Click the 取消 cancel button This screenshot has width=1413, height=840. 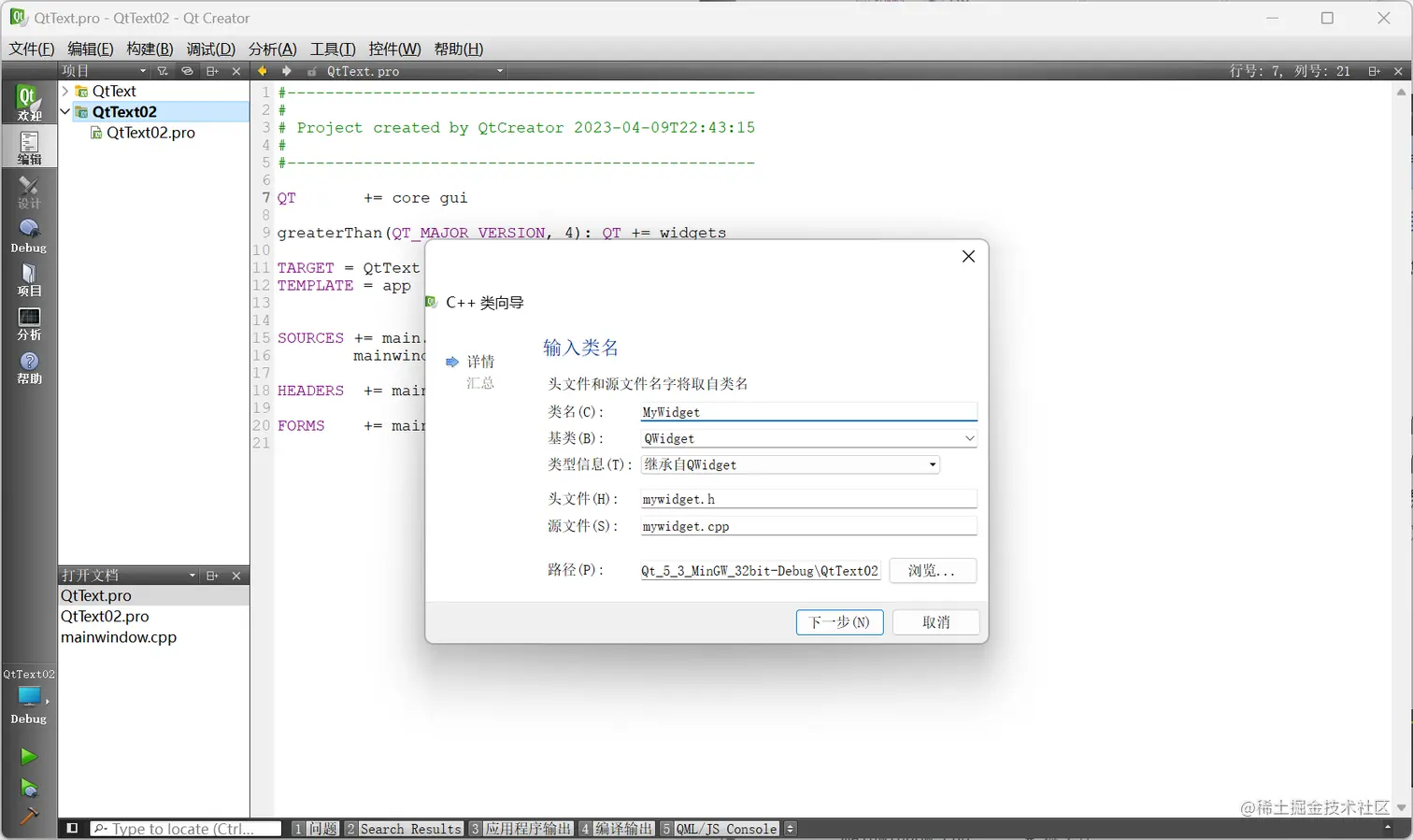935,622
